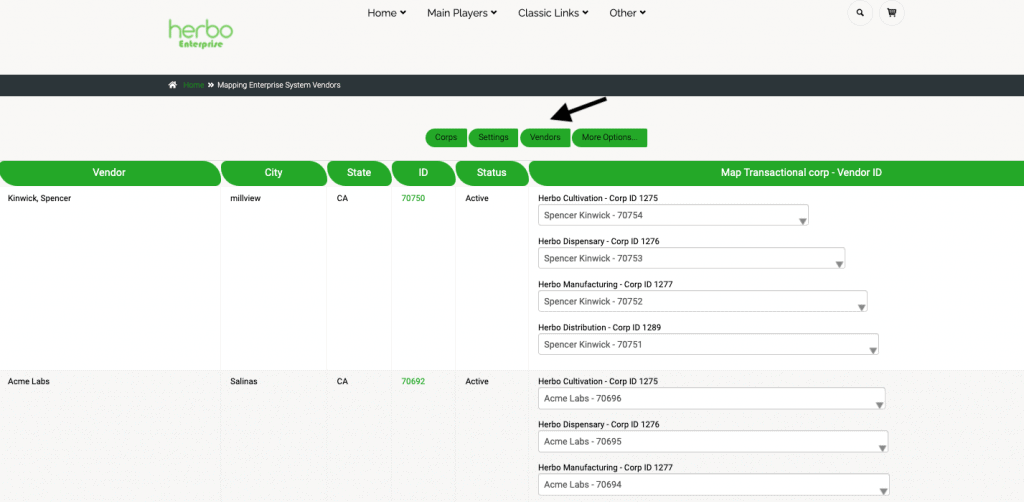
Task: Click the City column header
Action: click(x=274, y=173)
